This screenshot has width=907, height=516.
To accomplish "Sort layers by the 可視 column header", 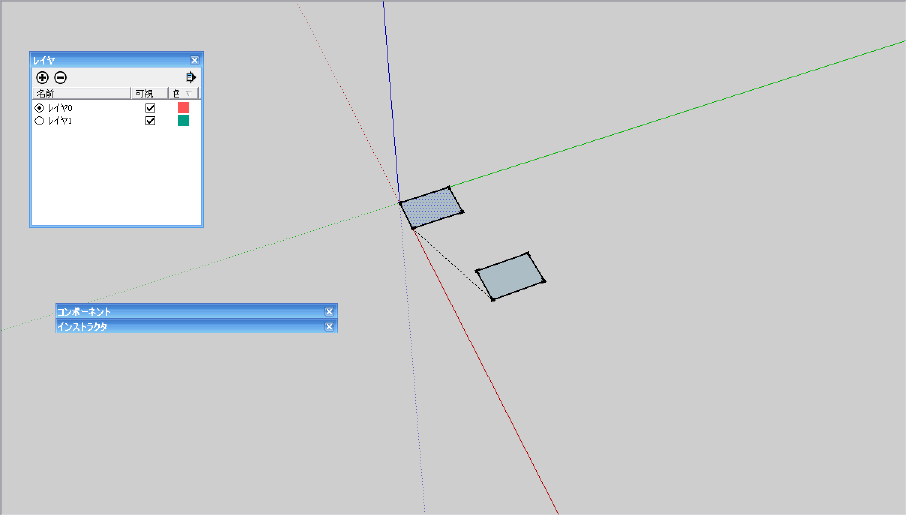I will coord(149,93).
